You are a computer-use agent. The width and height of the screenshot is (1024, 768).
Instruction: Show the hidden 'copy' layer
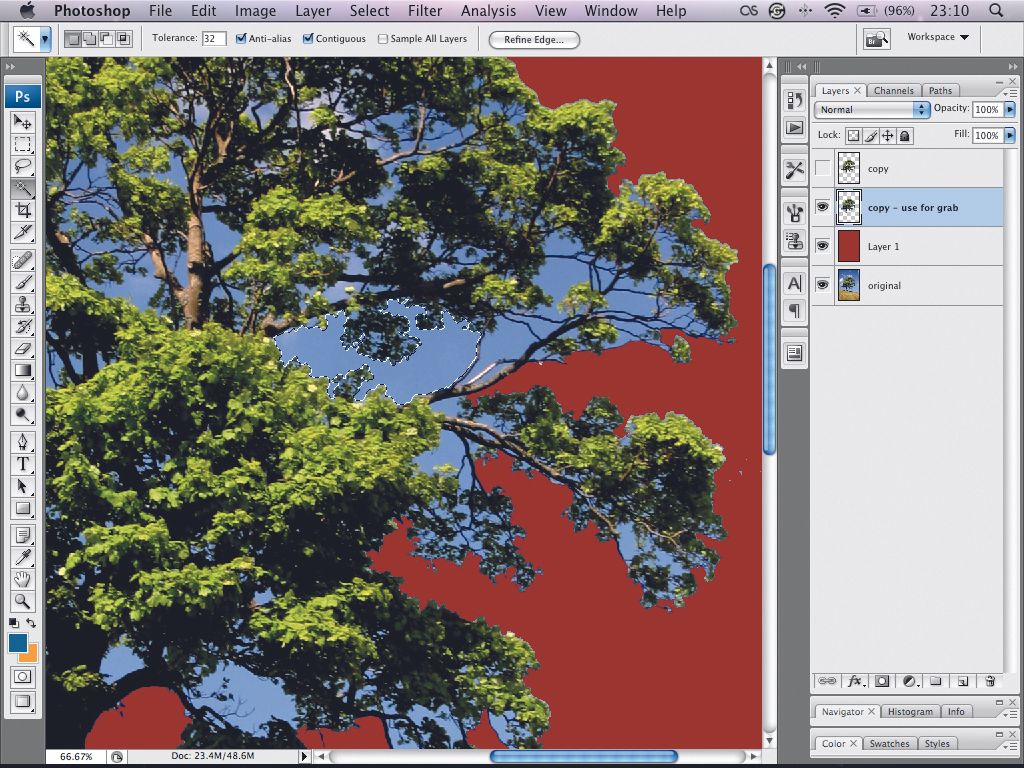click(x=822, y=168)
